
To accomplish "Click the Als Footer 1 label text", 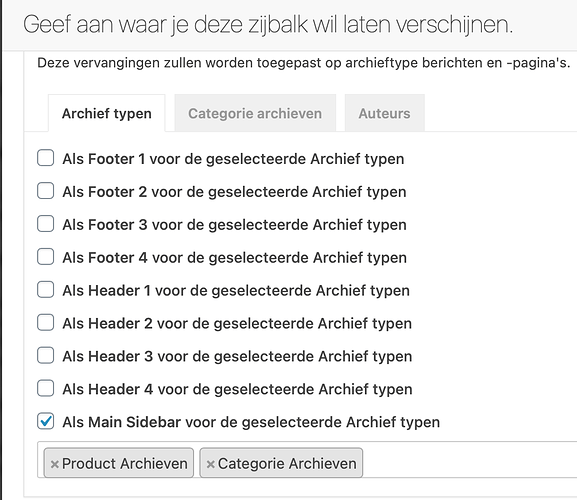I will tap(233, 159).
